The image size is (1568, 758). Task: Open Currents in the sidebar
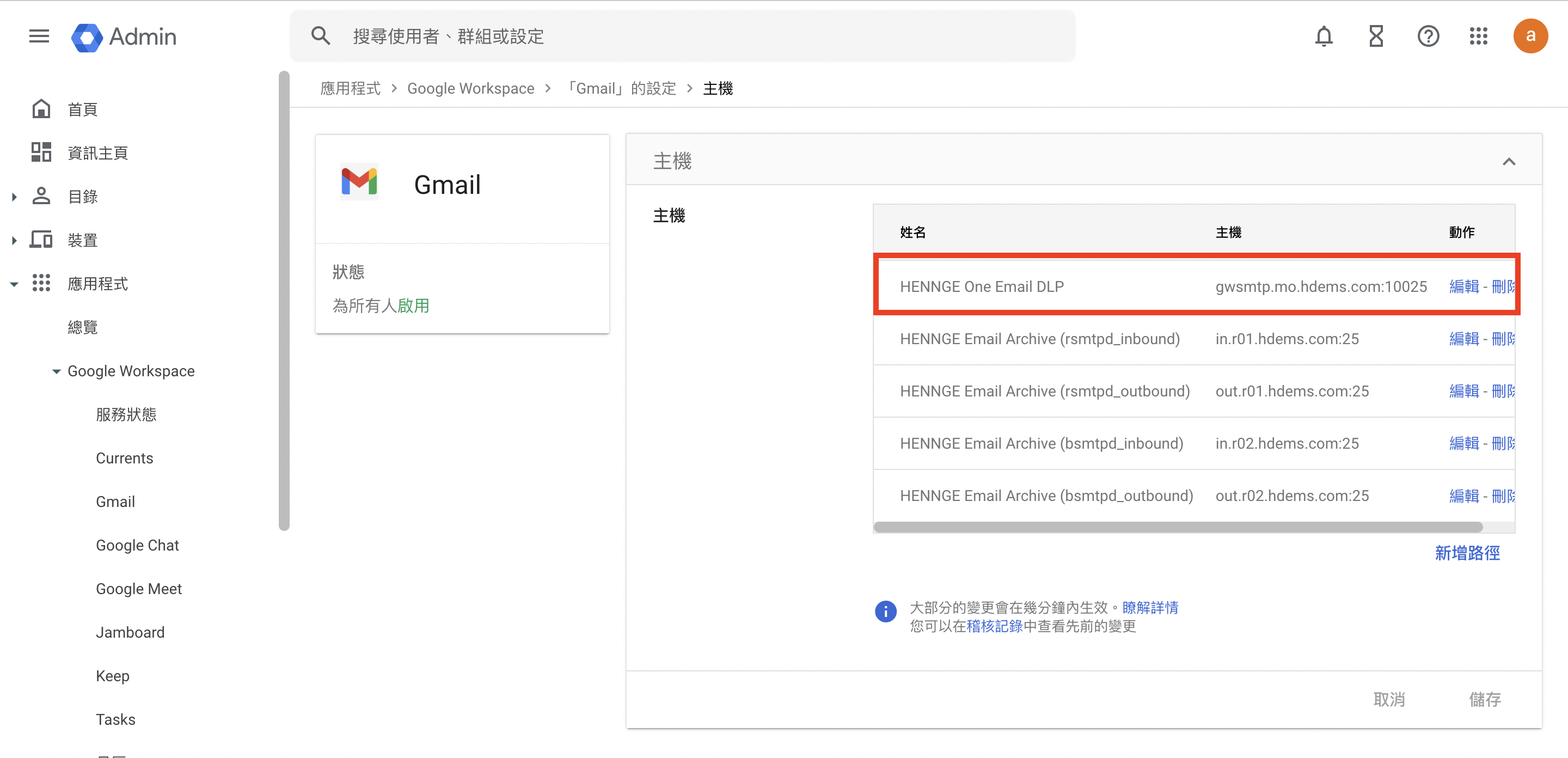[x=124, y=458]
